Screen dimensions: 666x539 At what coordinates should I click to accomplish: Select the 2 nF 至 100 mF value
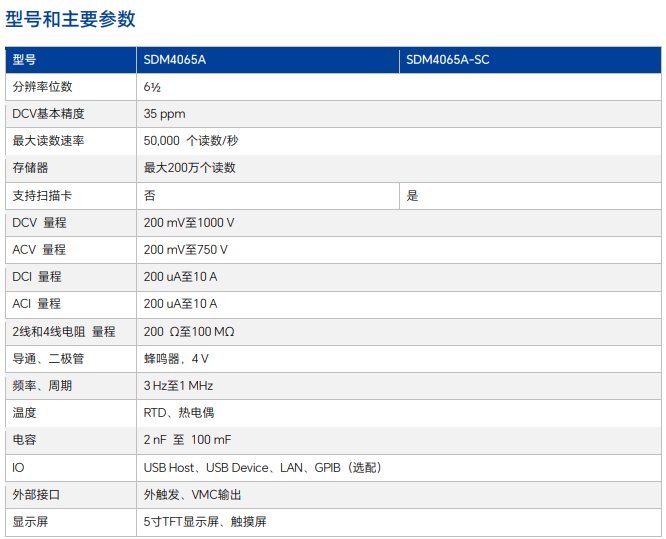(x=186, y=439)
